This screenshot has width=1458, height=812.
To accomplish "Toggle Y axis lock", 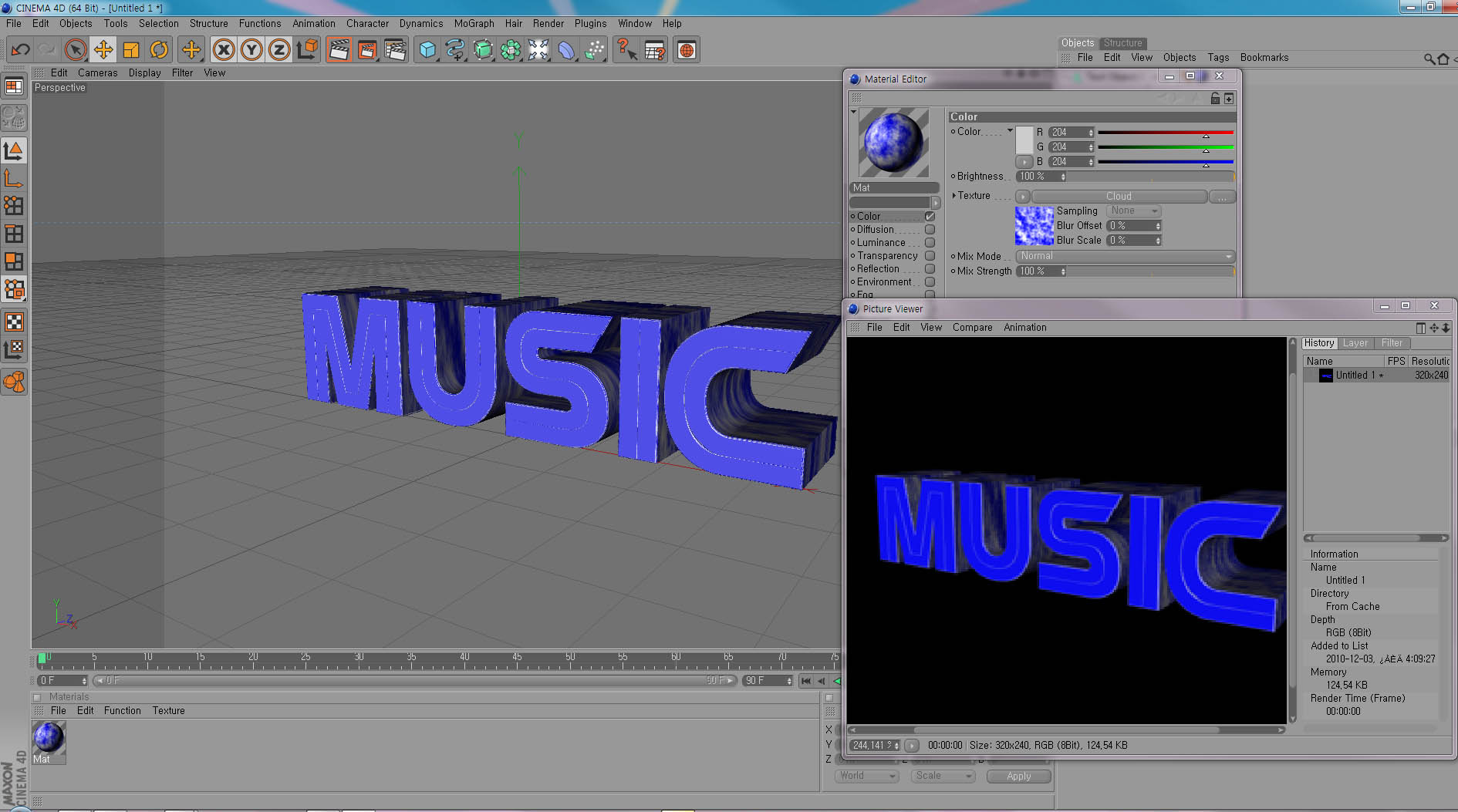I will click(x=251, y=50).
